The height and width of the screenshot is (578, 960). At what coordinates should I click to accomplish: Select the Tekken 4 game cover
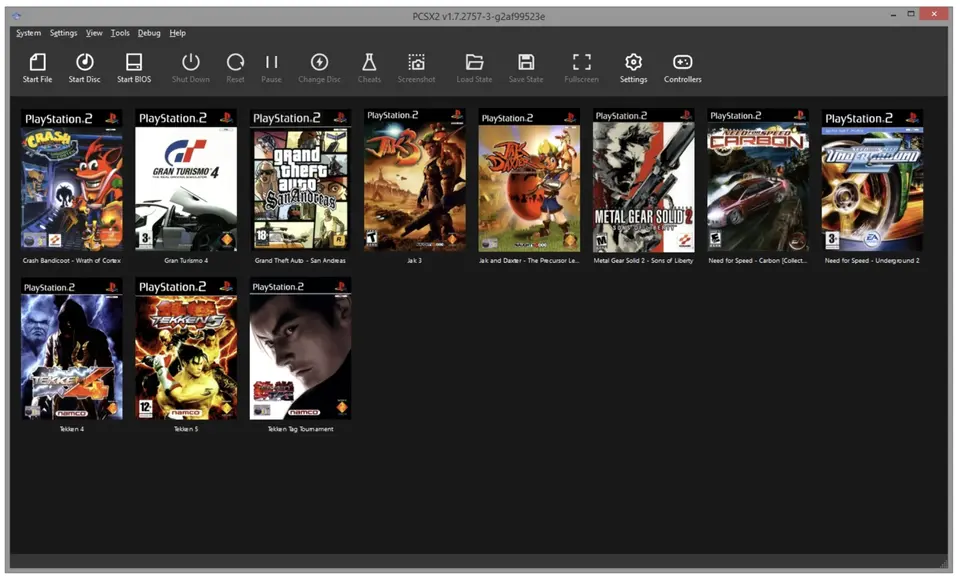pos(72,349)
